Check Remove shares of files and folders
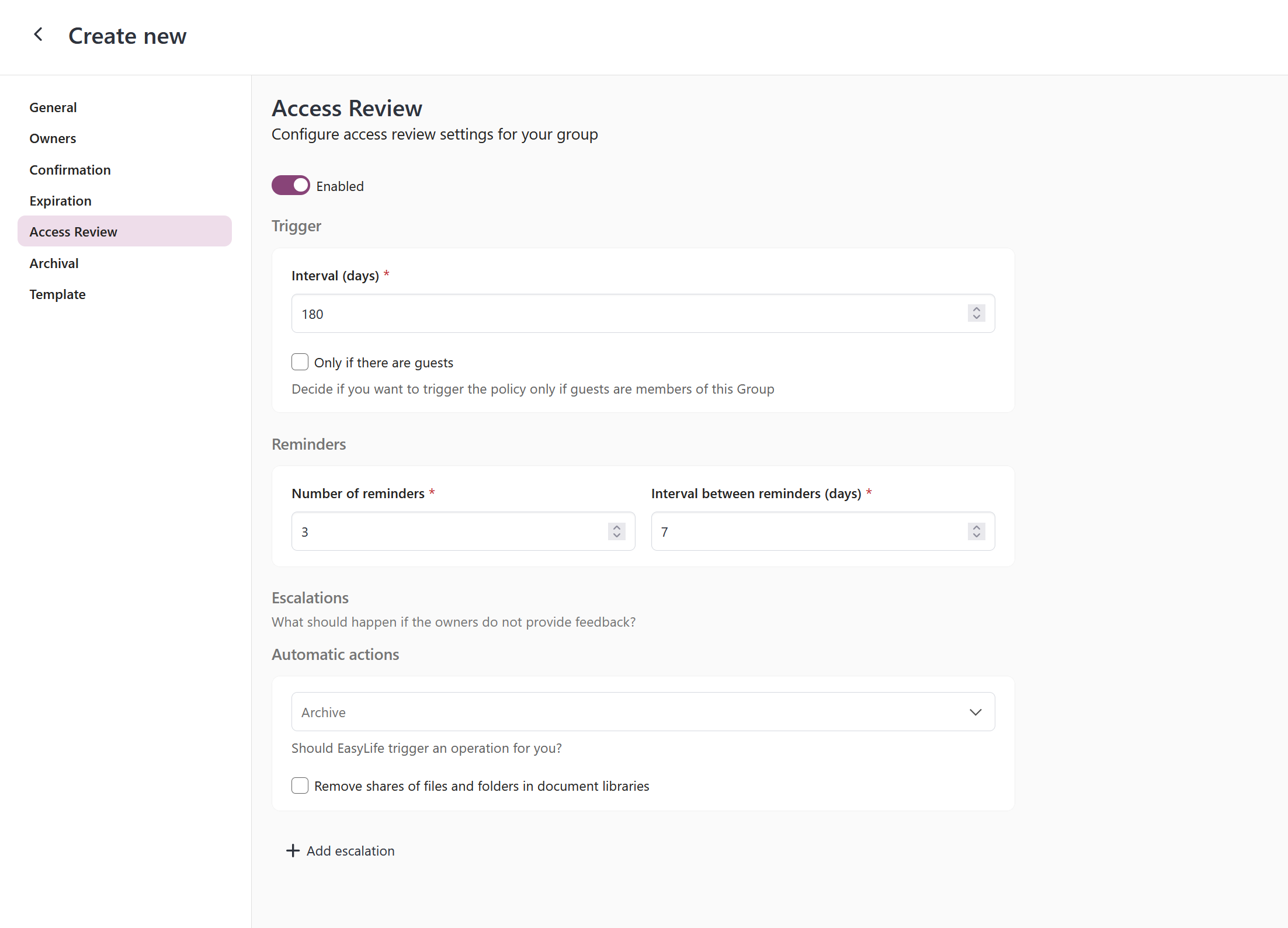1288x928 pixels. (300, 786)
